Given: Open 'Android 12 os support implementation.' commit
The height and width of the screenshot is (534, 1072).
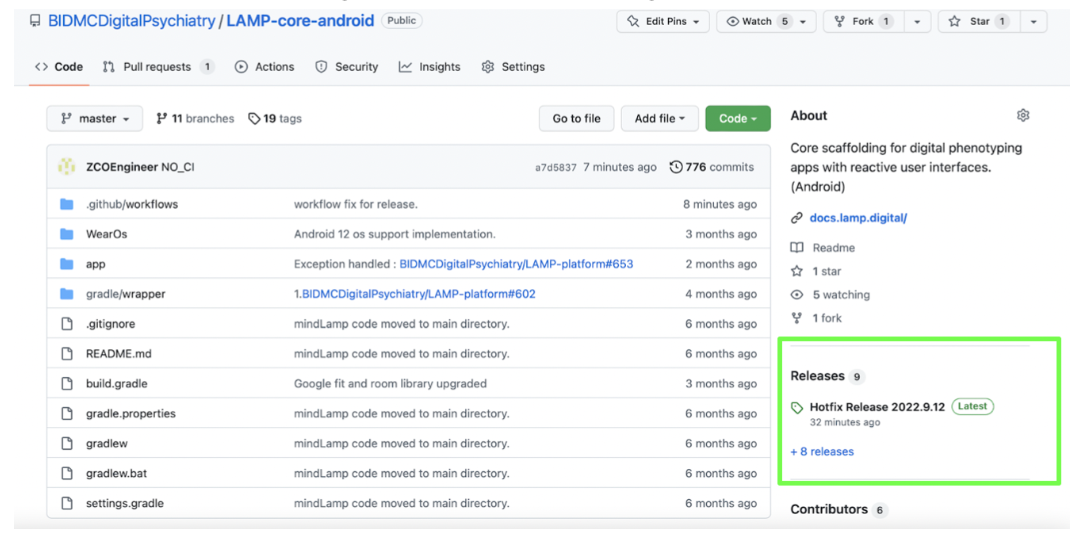Looking at the screenshot, I should pos(394,234).
